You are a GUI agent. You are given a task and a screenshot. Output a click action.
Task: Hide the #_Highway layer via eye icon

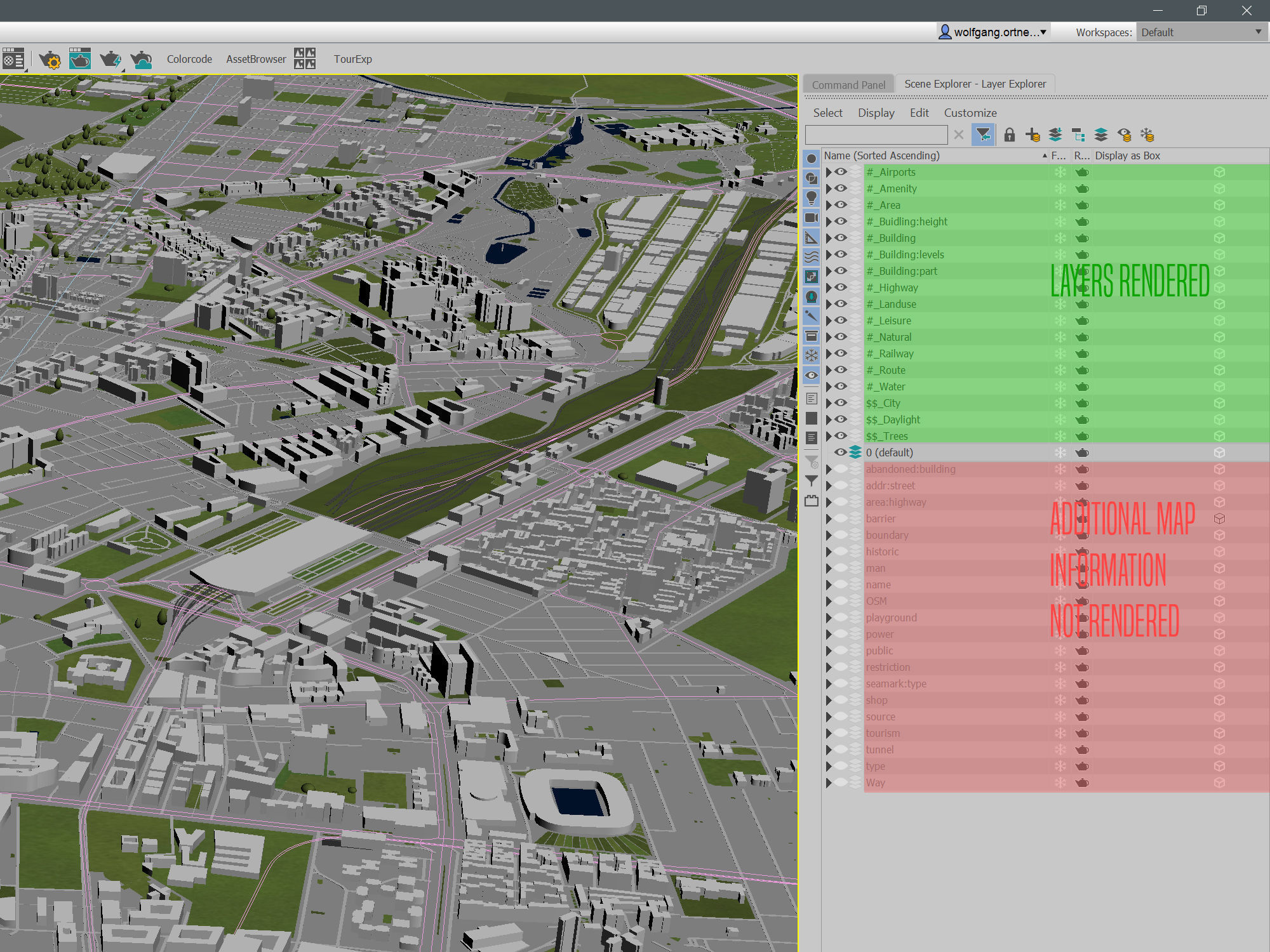[x=841, y=288]
